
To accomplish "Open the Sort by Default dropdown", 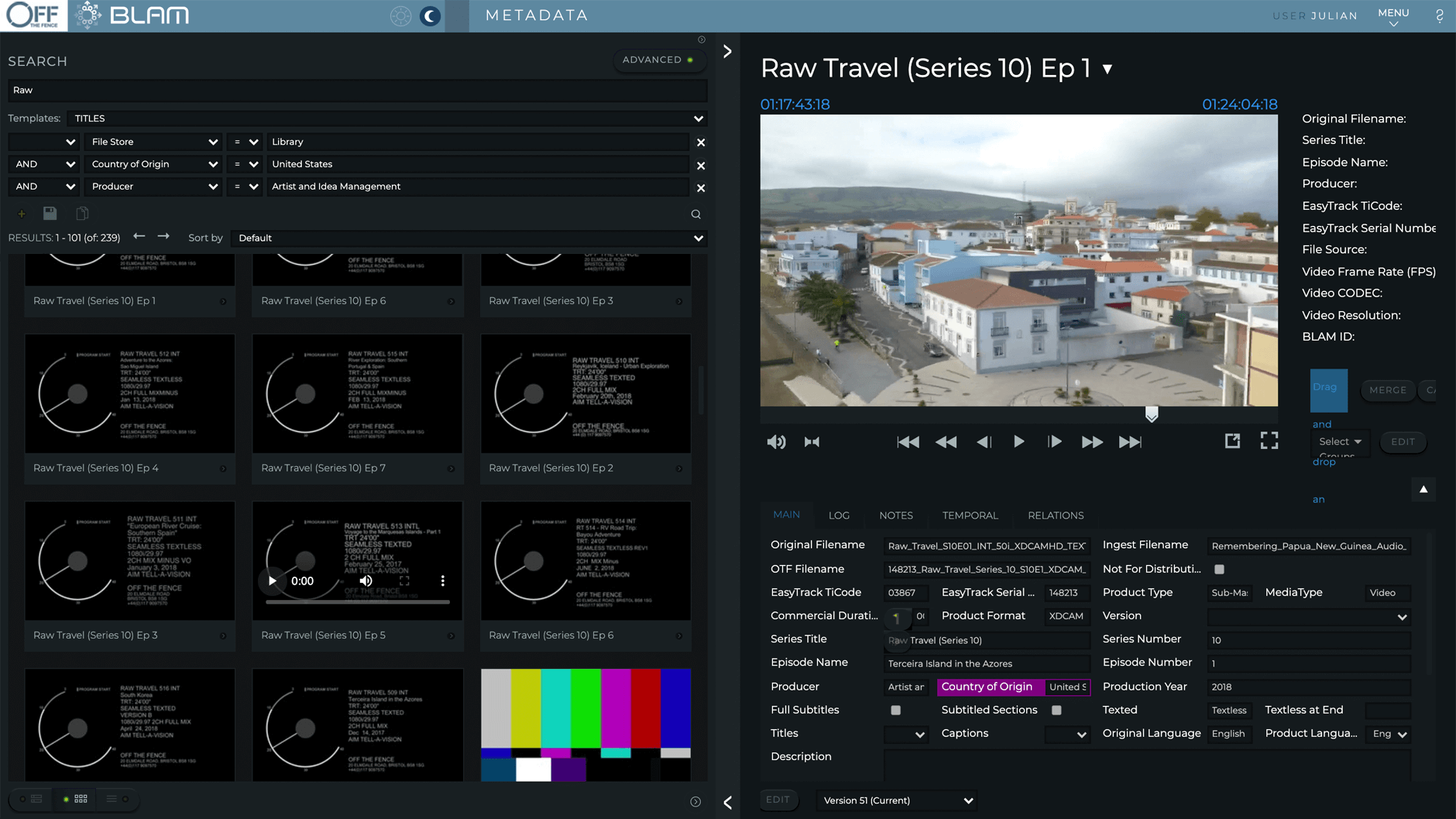I will pos(469,238).
